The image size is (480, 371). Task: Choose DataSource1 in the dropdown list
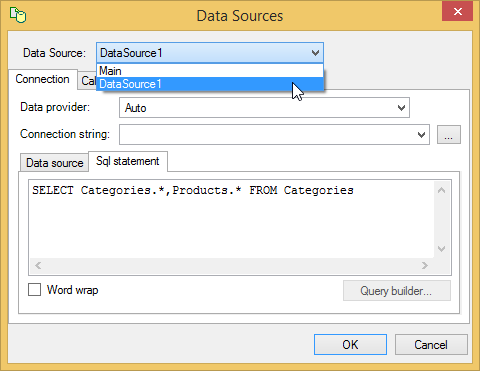click(210, 84)
